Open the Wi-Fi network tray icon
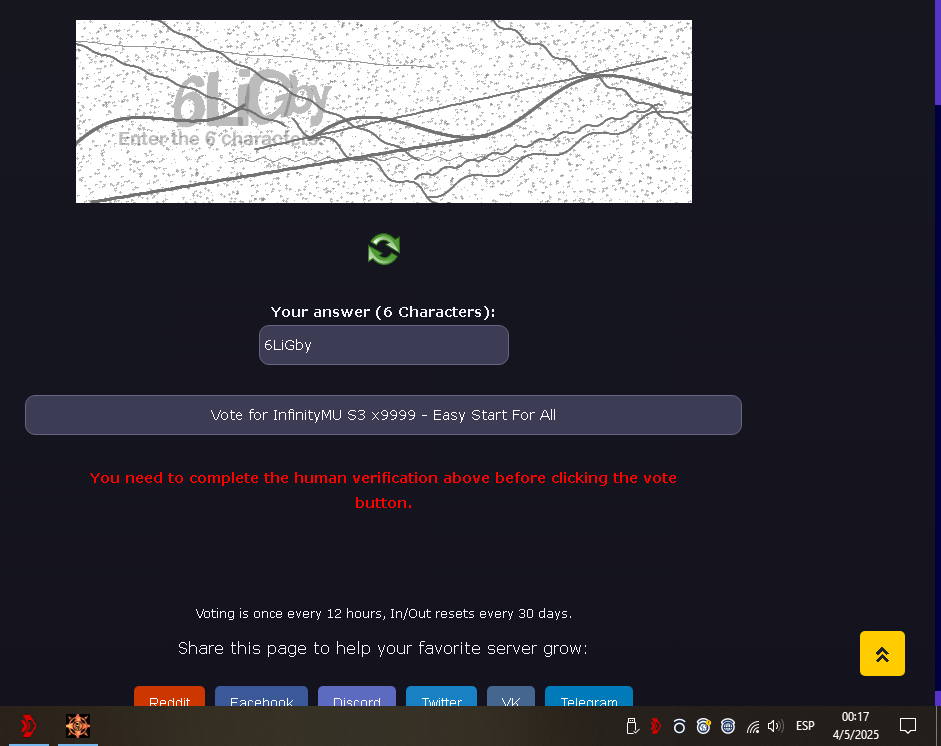 tap(753, 727)
